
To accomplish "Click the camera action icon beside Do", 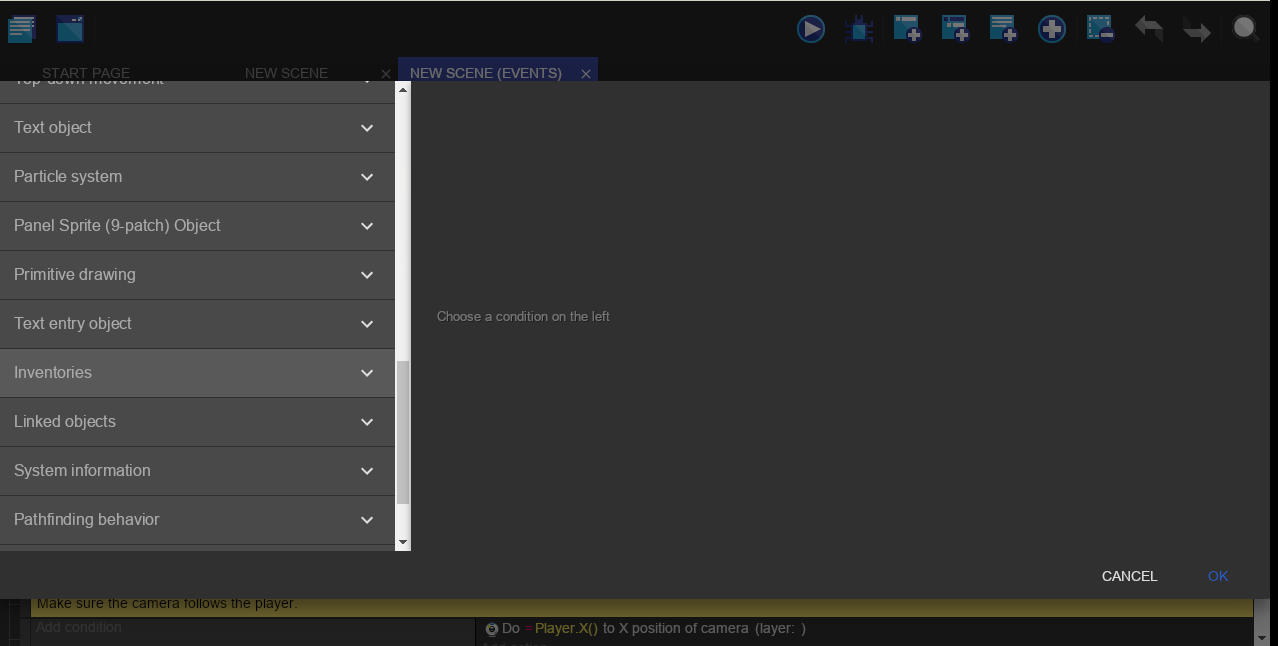I will click(x=491, y=629).
